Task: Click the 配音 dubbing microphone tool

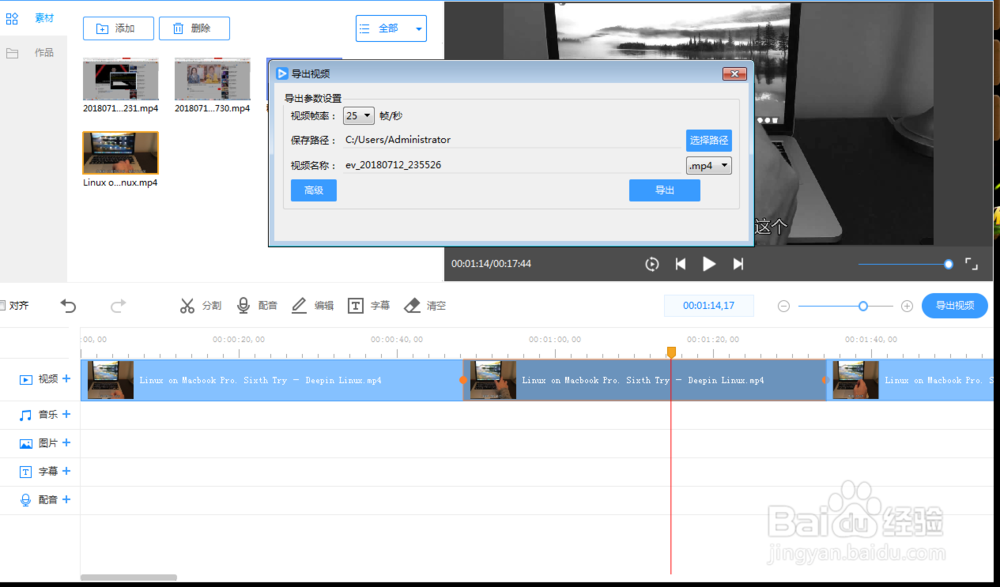Action: tap(256, 306)
